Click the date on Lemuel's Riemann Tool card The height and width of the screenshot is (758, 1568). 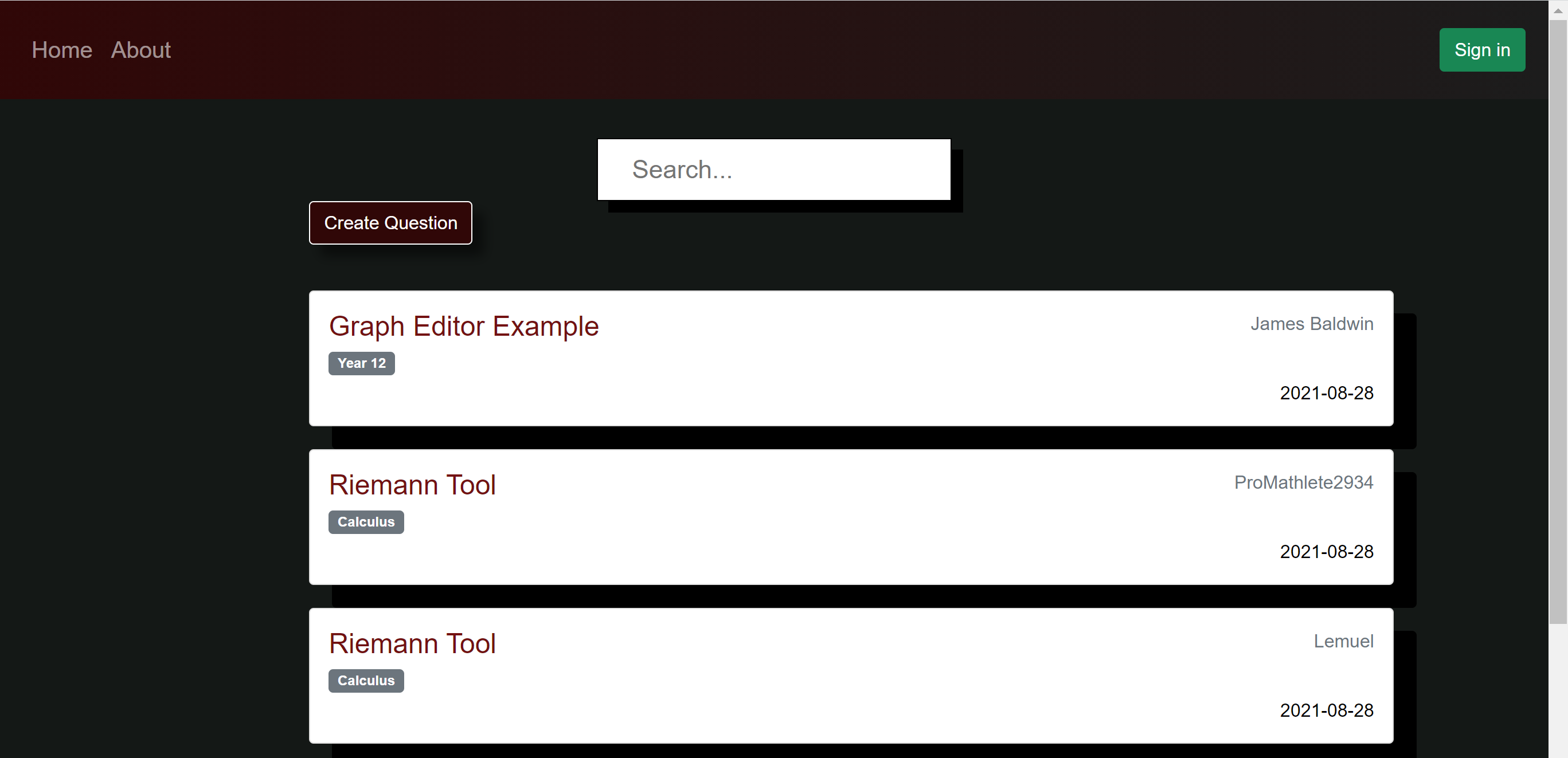pyautogui.click(x=1325, y=710)
